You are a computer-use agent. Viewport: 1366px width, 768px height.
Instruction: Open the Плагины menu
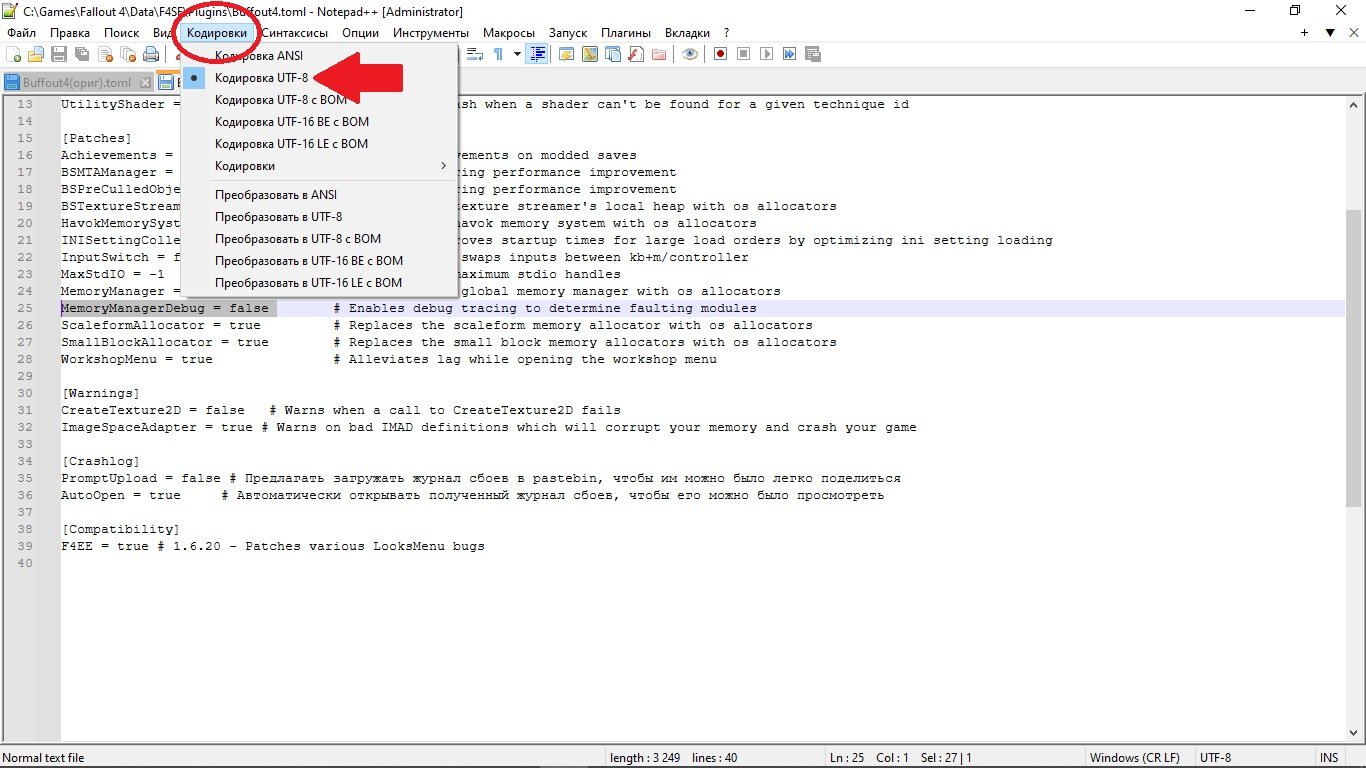(626, 33)
